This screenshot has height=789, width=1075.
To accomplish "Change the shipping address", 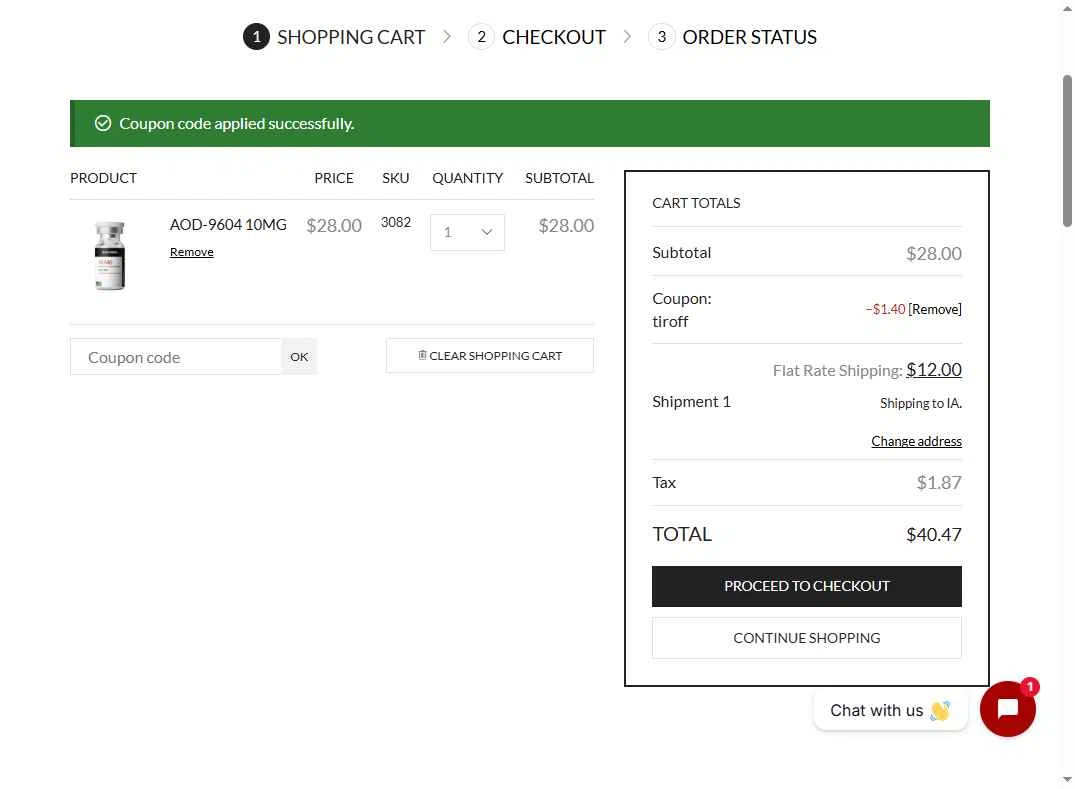I will [x=916, y=441].
